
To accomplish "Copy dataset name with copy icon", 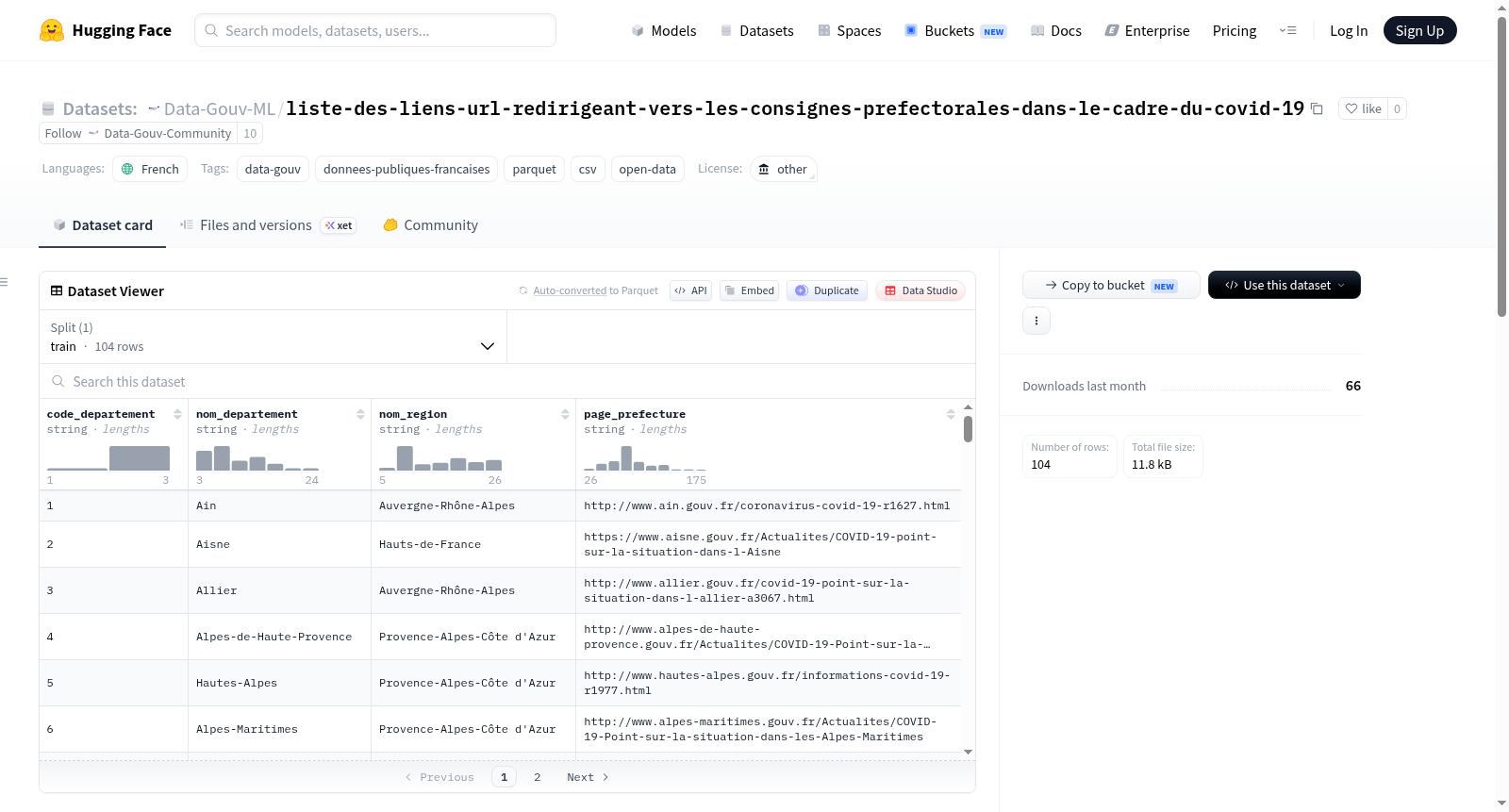I will click(x=1317, y=109).
